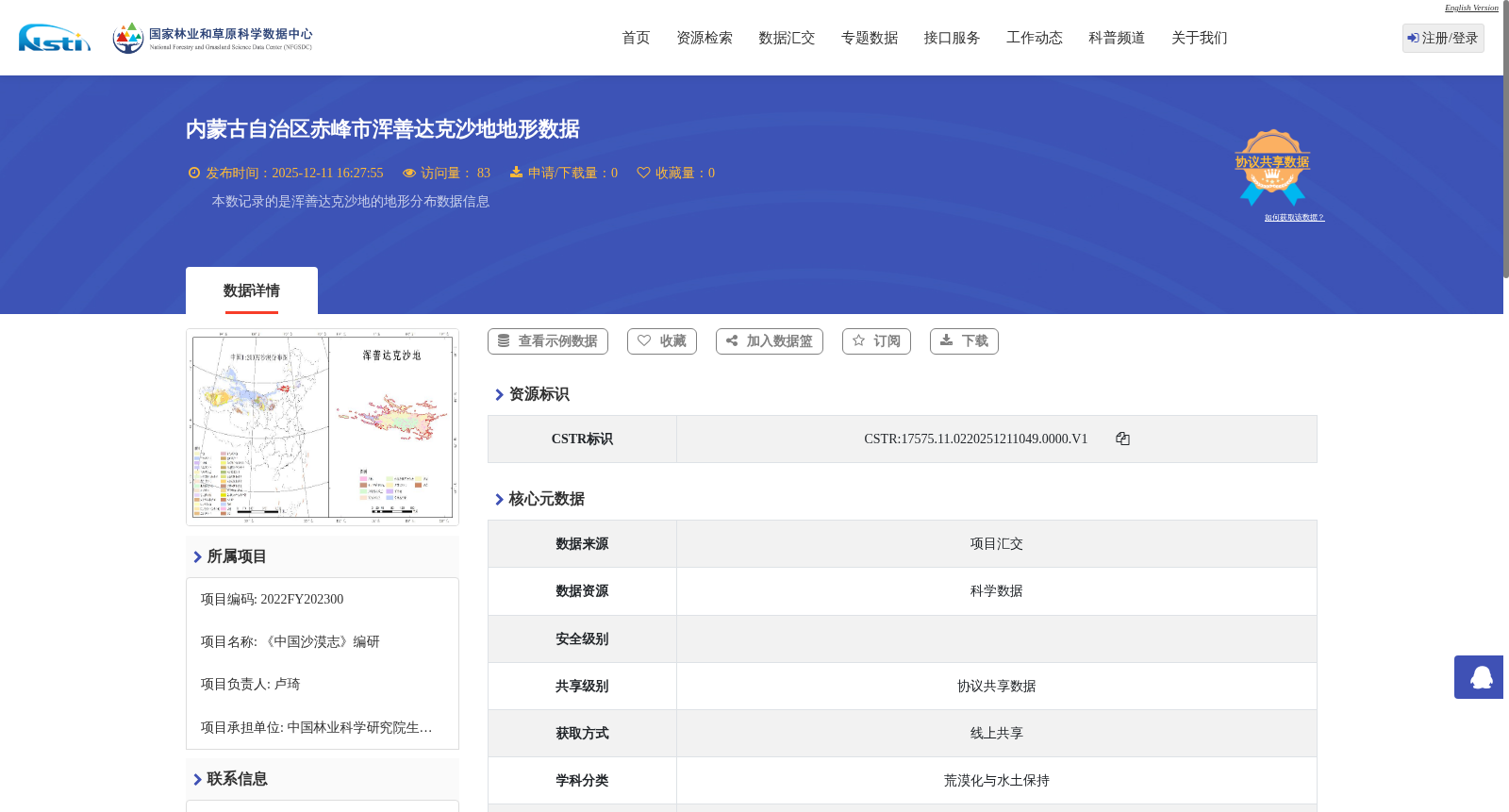1509x812 pixels.
Task: Click the 数据来源 label cell
Action: point(582,544)
